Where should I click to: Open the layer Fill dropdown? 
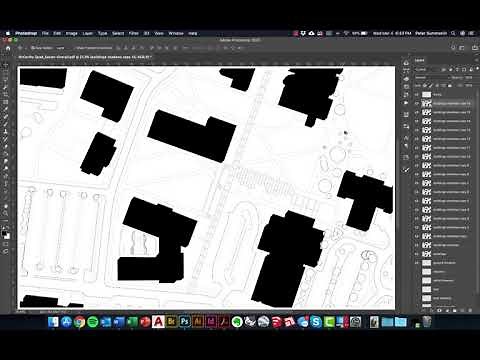(469, 86)
